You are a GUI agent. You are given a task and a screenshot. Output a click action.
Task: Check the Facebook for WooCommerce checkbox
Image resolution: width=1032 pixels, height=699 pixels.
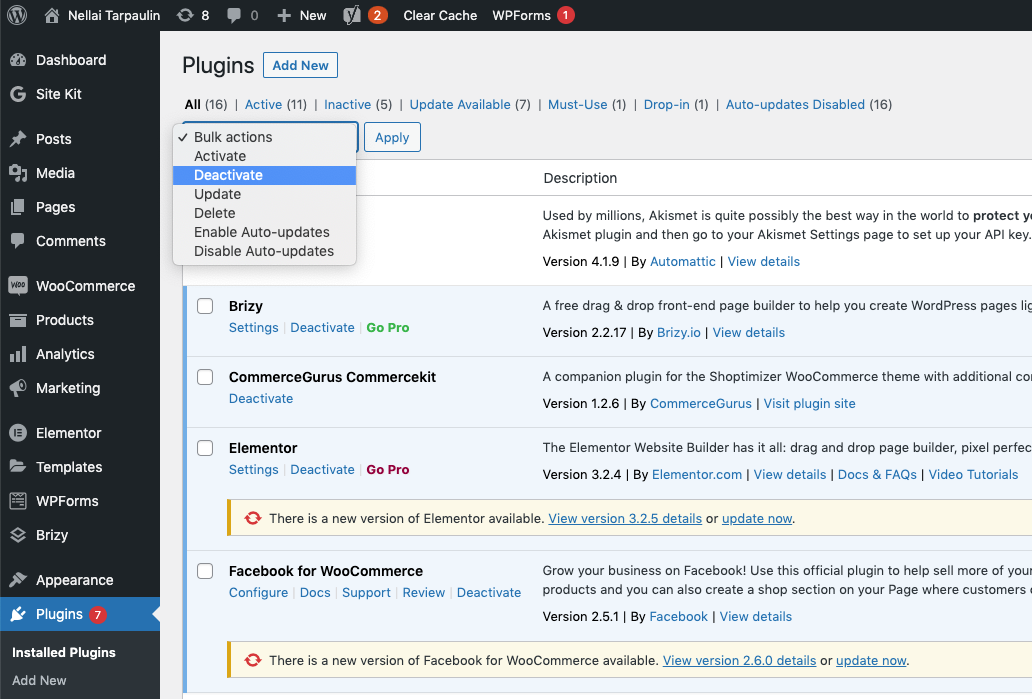(x=205, y=571)
